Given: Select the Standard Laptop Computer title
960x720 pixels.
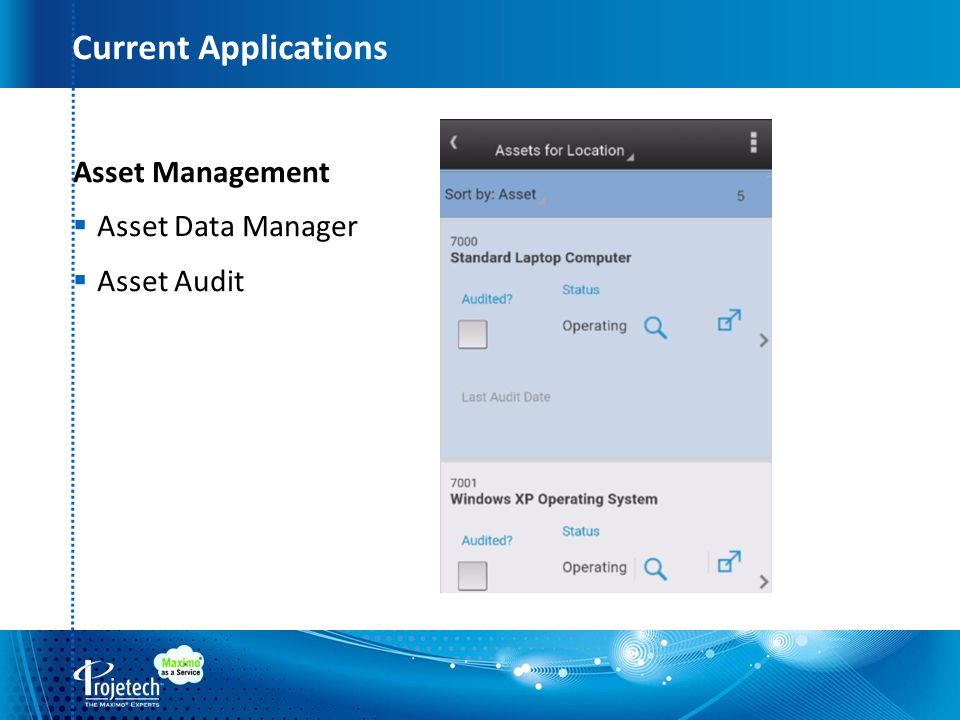Looking at the screenshot, I should pyautogui.click(x=541, y=258).
